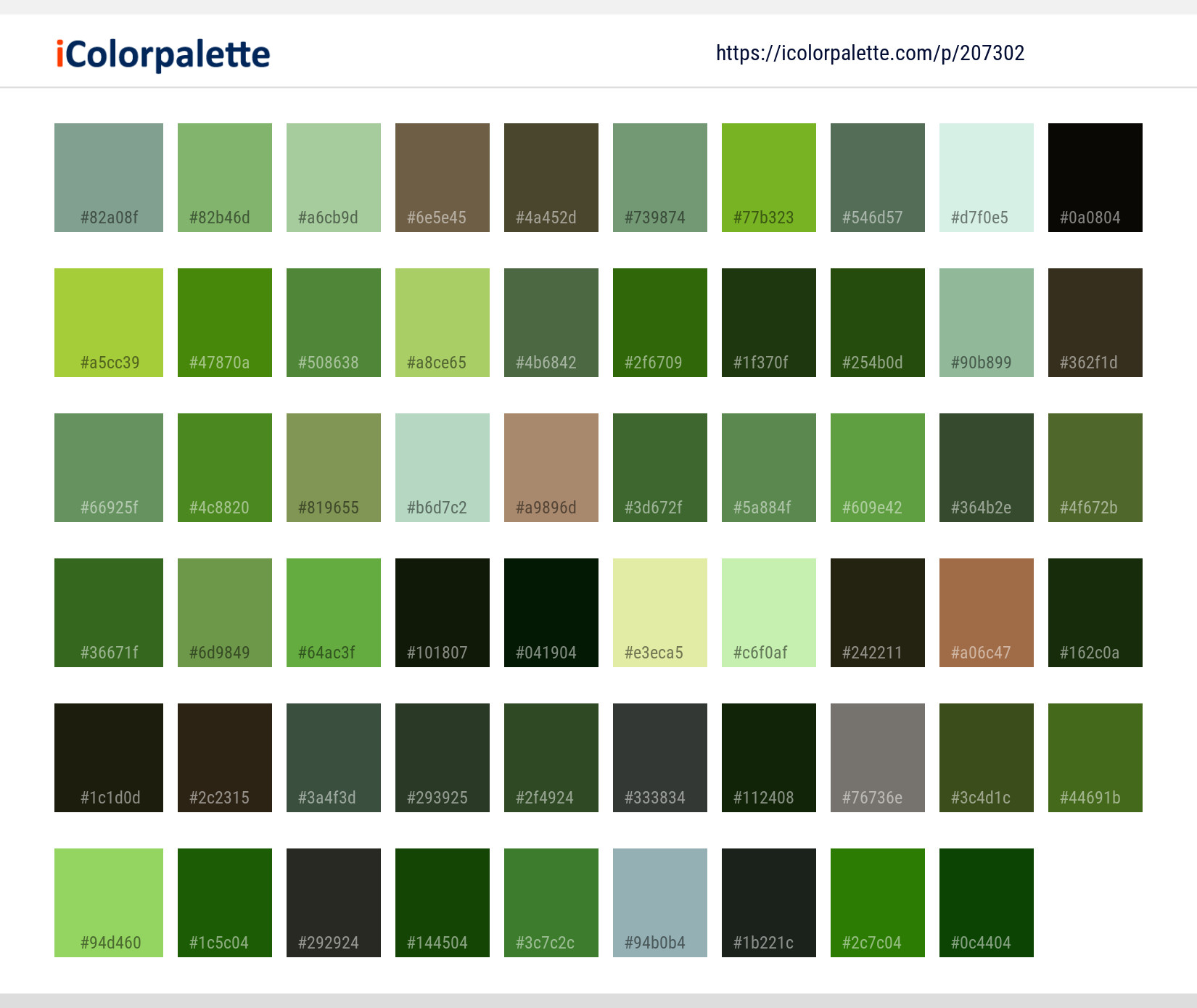Pick the #64ac3f swatch
The width and height of the screenshot is (1197, 1008).
[334, 613]
